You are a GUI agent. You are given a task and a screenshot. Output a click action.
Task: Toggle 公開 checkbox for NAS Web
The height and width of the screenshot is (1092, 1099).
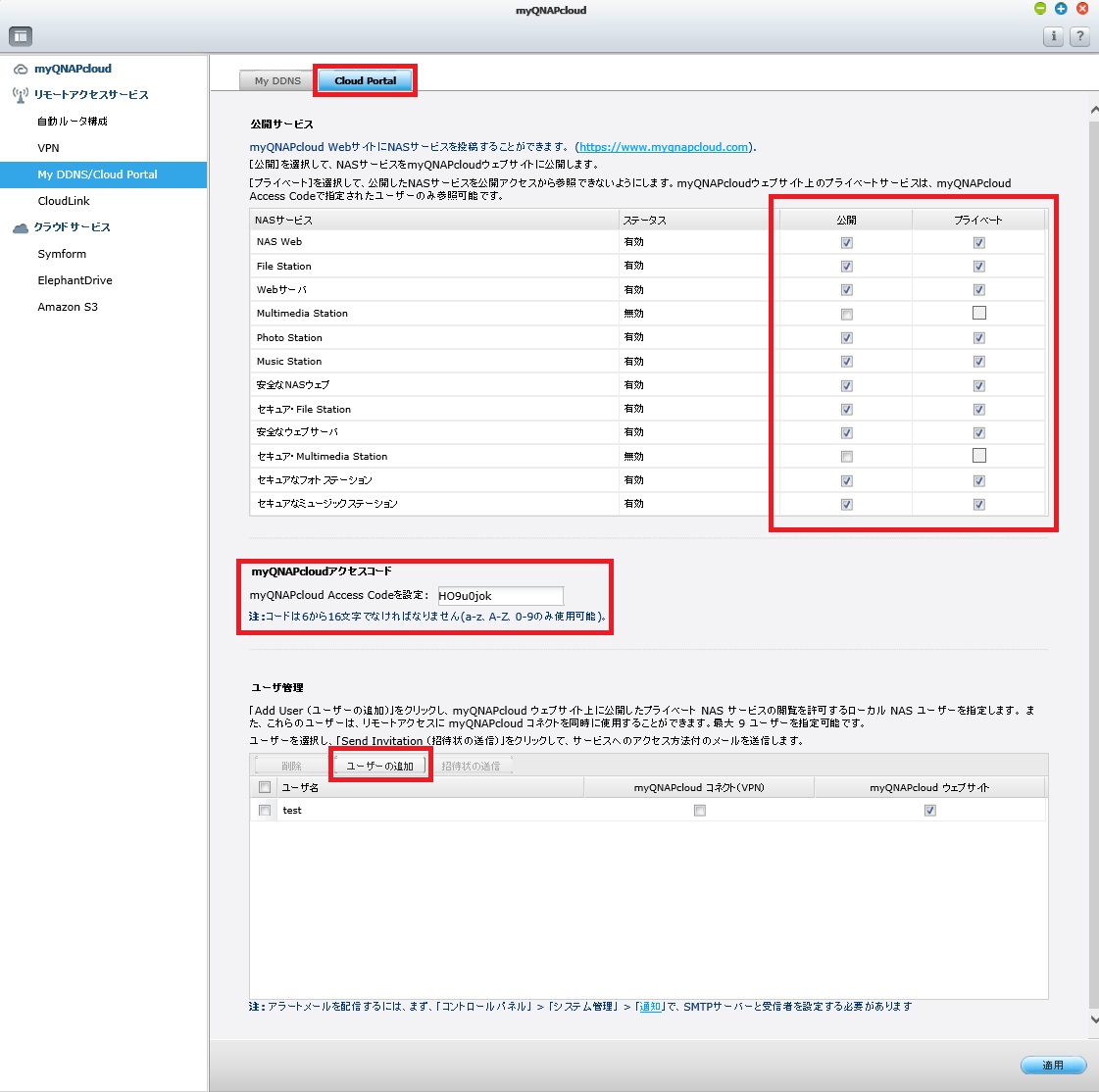tap(847, 242)
